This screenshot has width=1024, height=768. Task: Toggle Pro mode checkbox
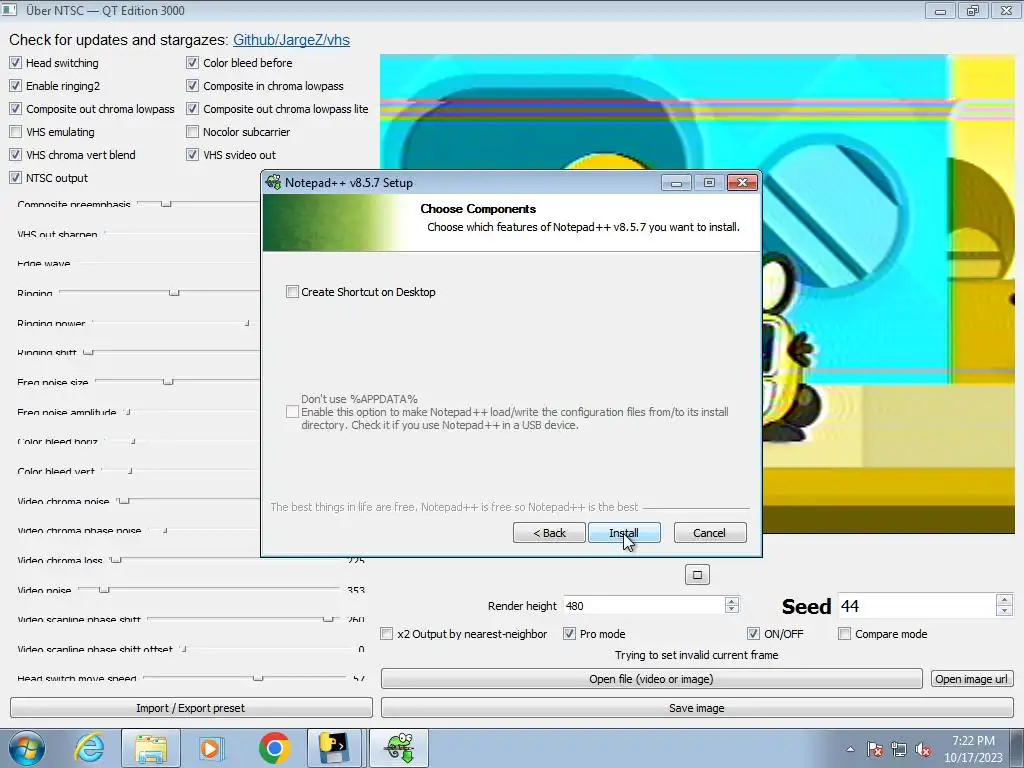tap(569, 633)
